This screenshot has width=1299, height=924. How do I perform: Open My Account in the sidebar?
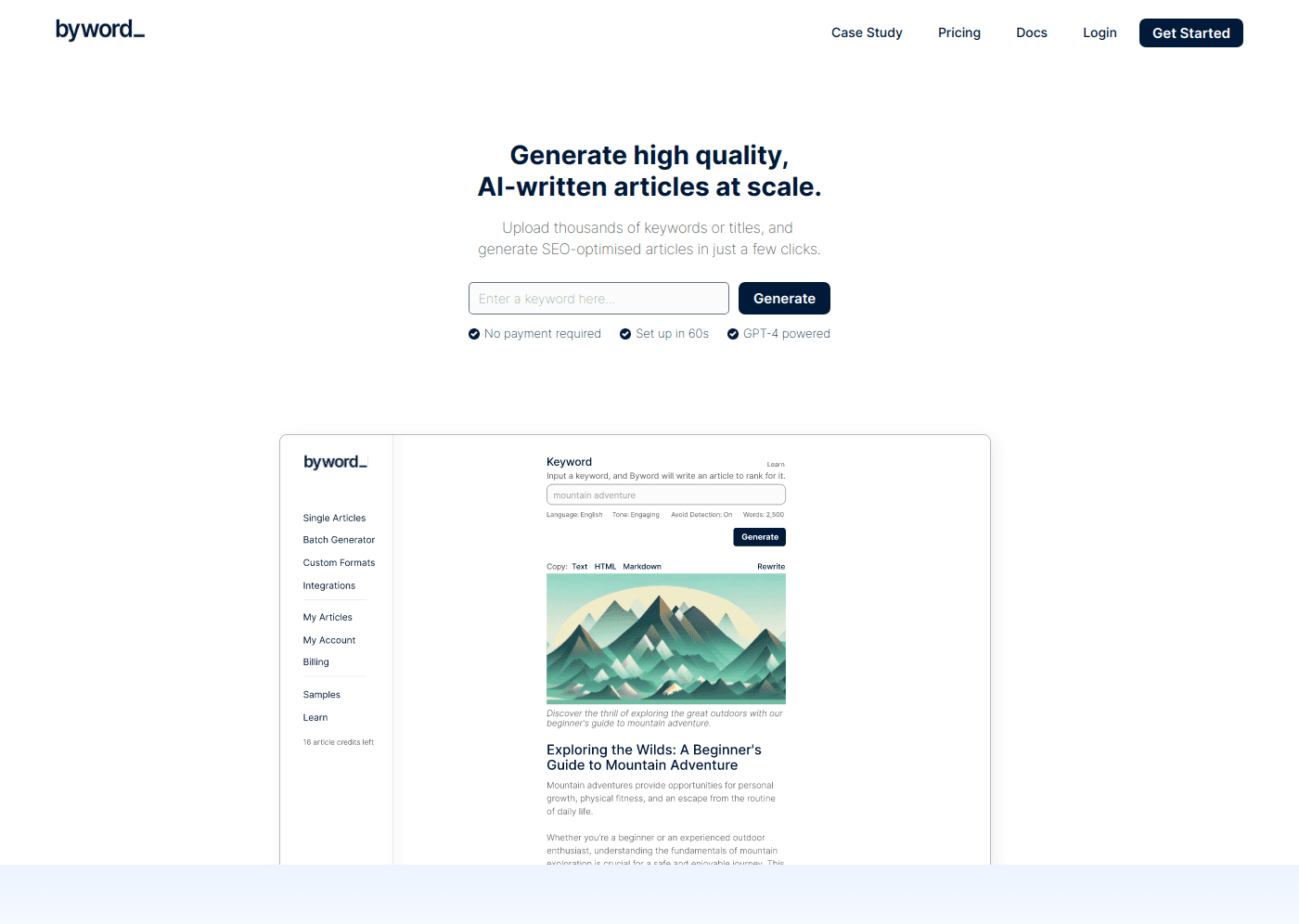click(329, 640)
